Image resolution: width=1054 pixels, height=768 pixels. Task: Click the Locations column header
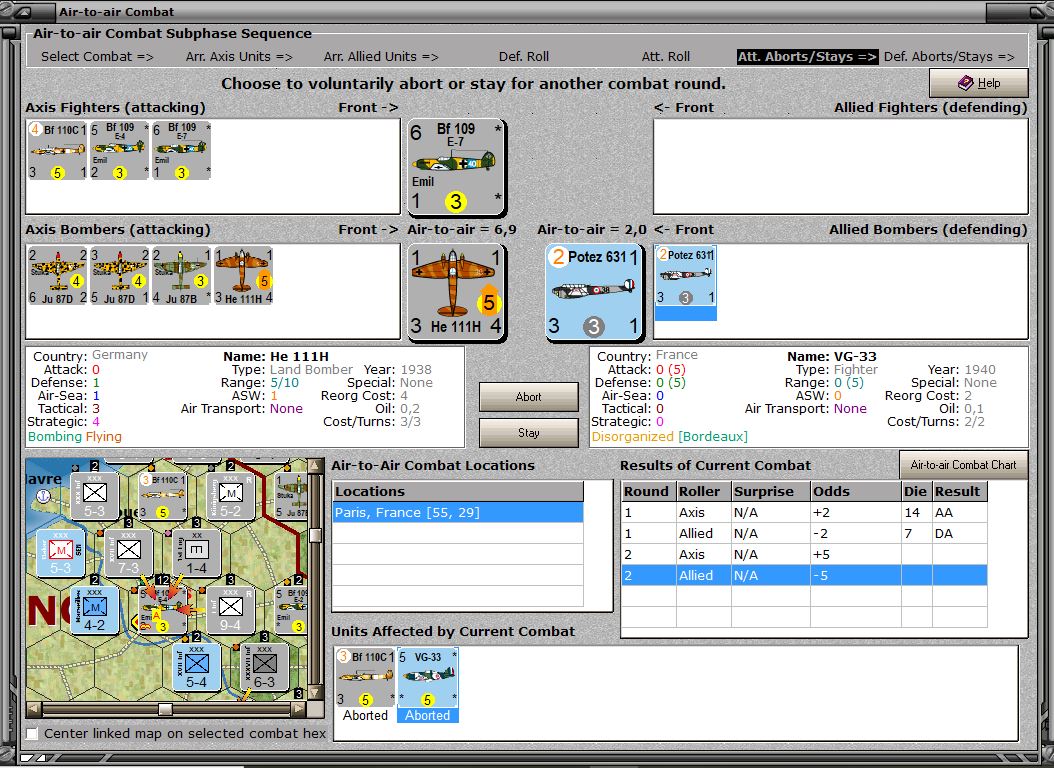pyautogui.click(x=458, y=491)
